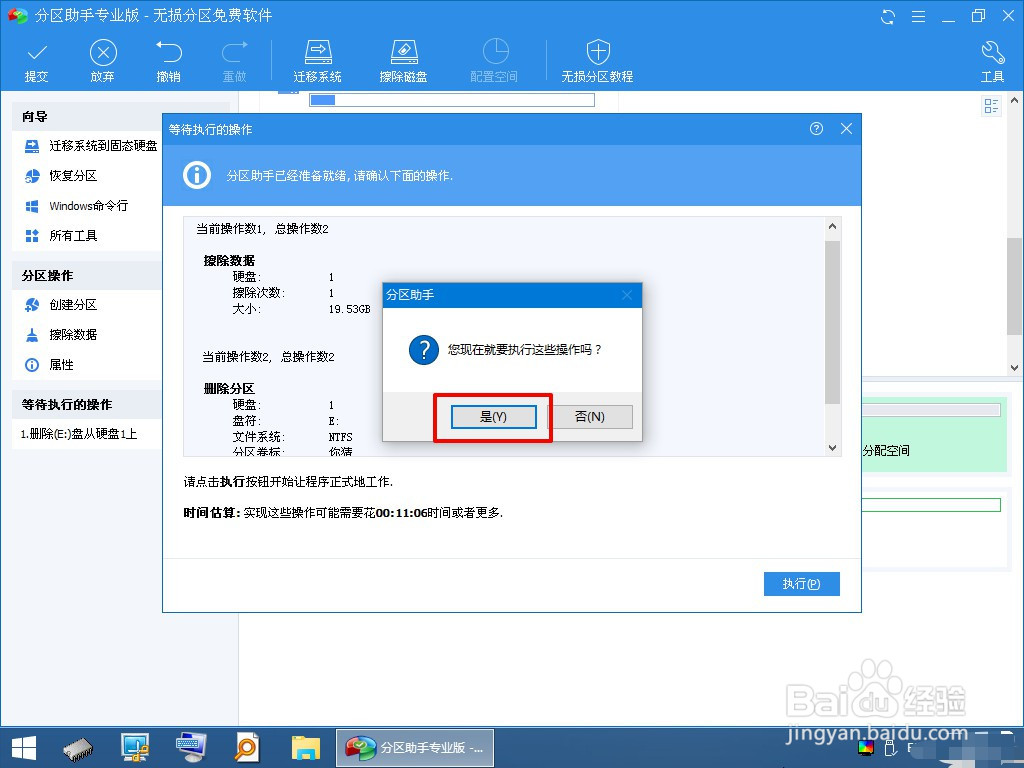Close the 分区助手 confirmation popup
Viewport: 1024px width, 768px height.
click(x=627, y=295)
